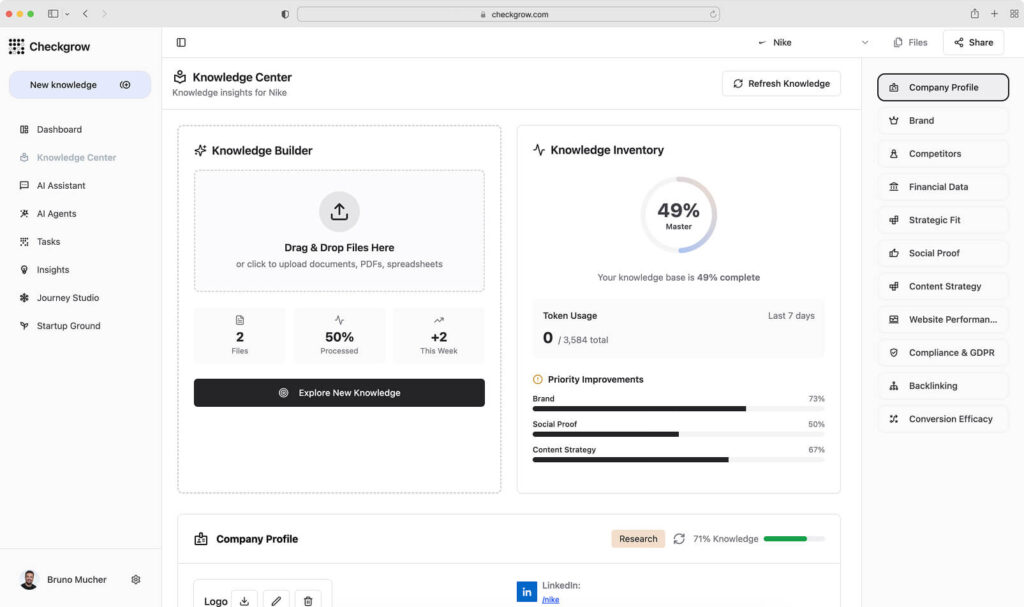Expand Safari sidebar options chevron

click(x=67, y=14)
